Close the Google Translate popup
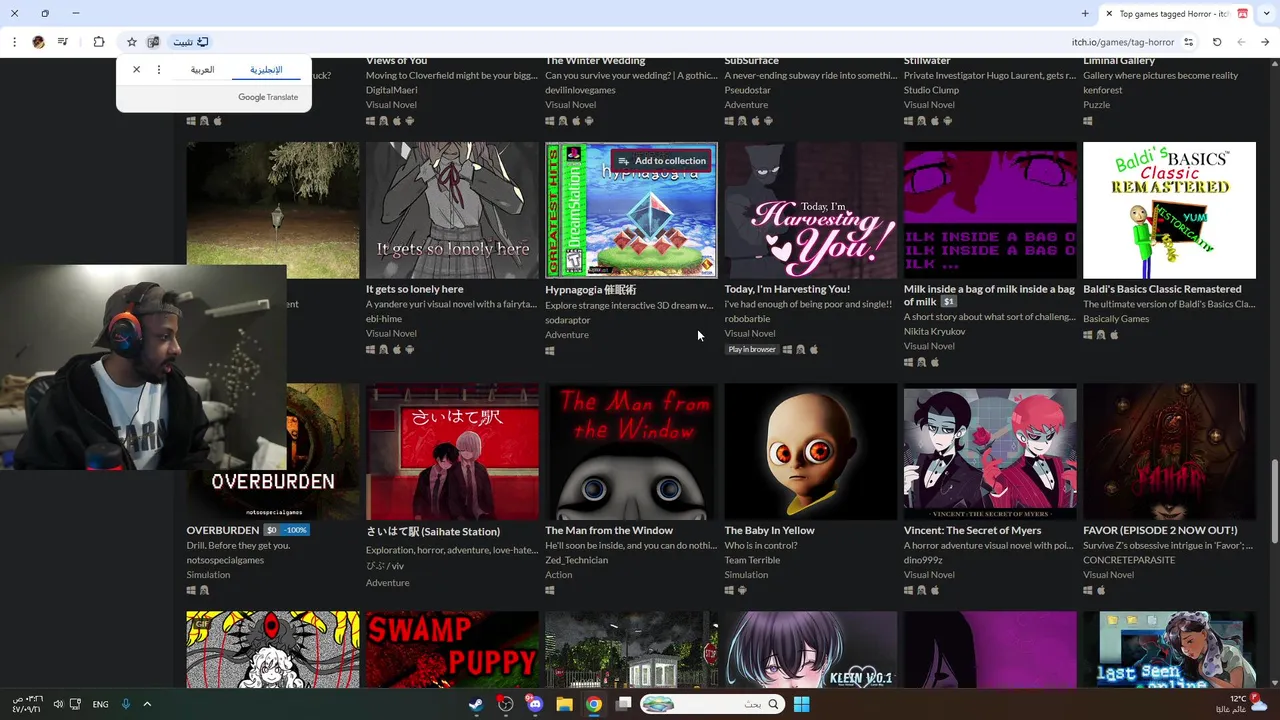The width and height of the screenshot is (1280, 720). (x=137, y=70)
